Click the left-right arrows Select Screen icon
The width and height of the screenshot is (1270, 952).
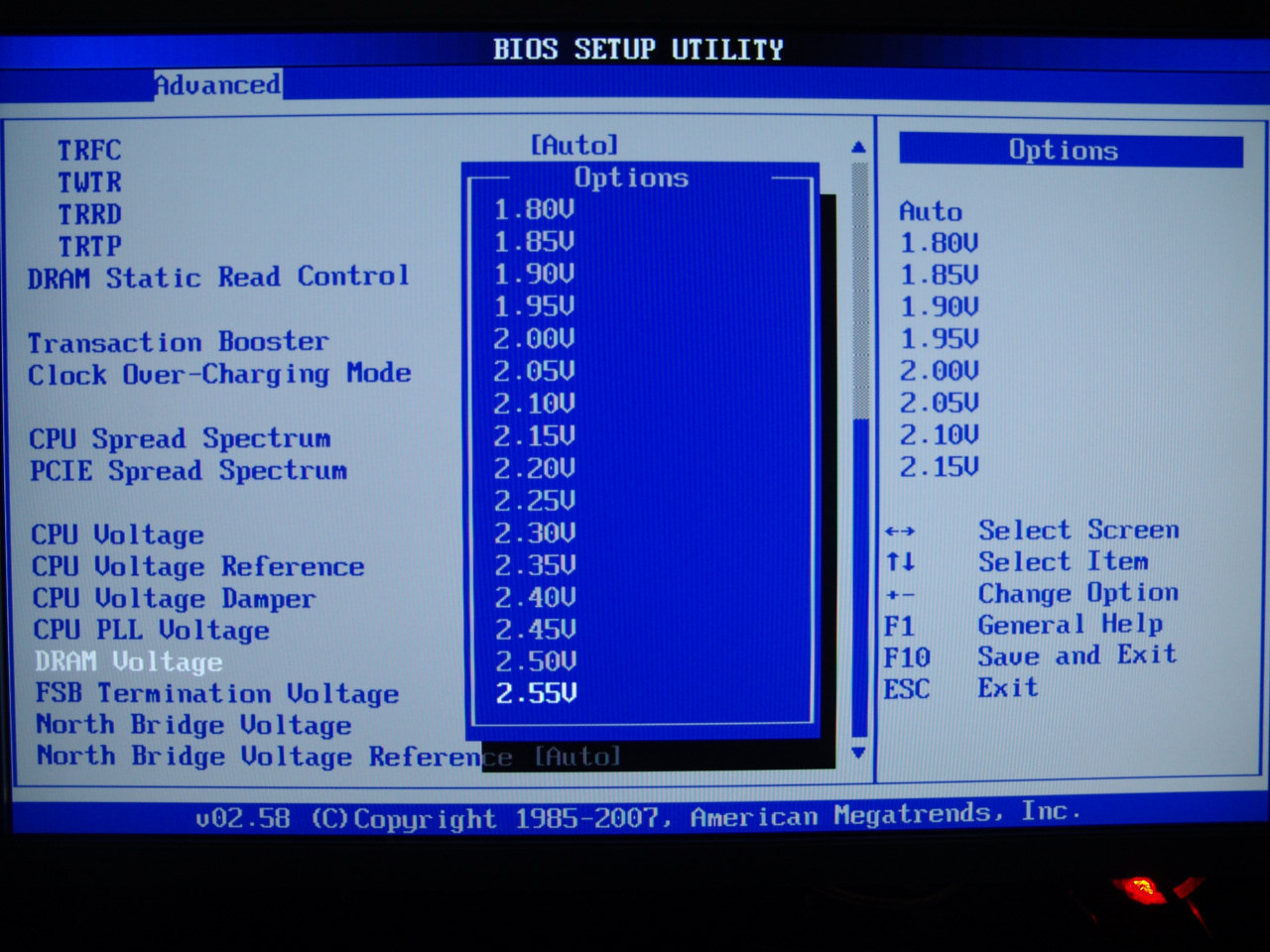900,532
